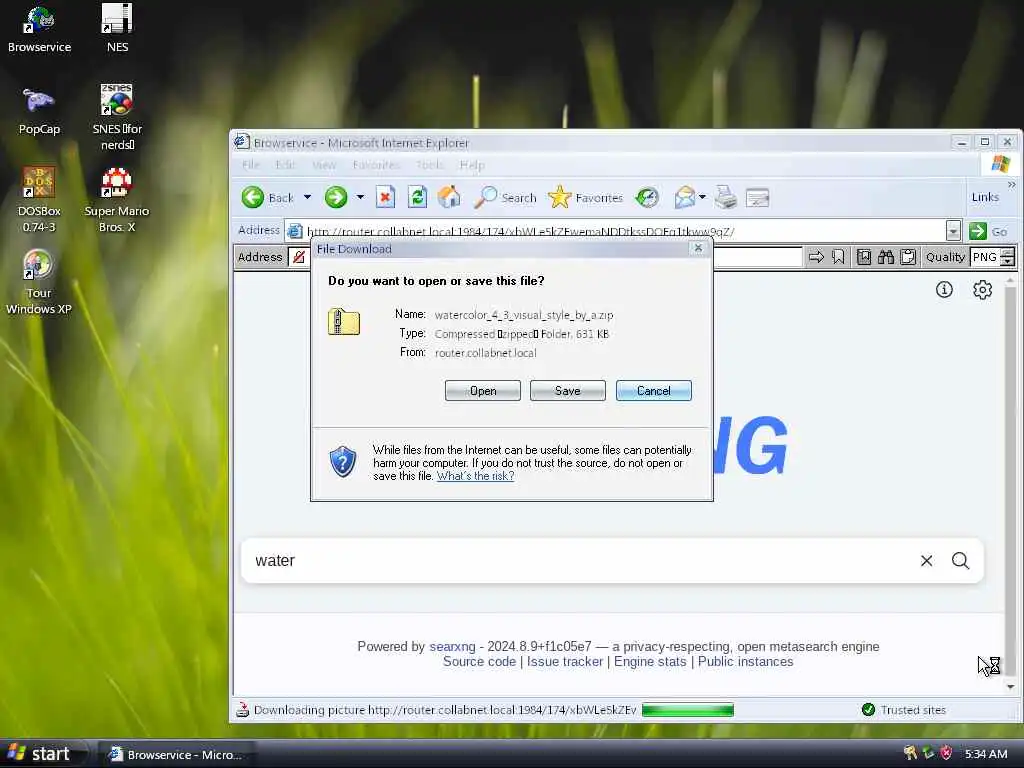Click the "What's the risk?" link
Viewport: 1024px width, 768px height.
(x=475, y=476)
